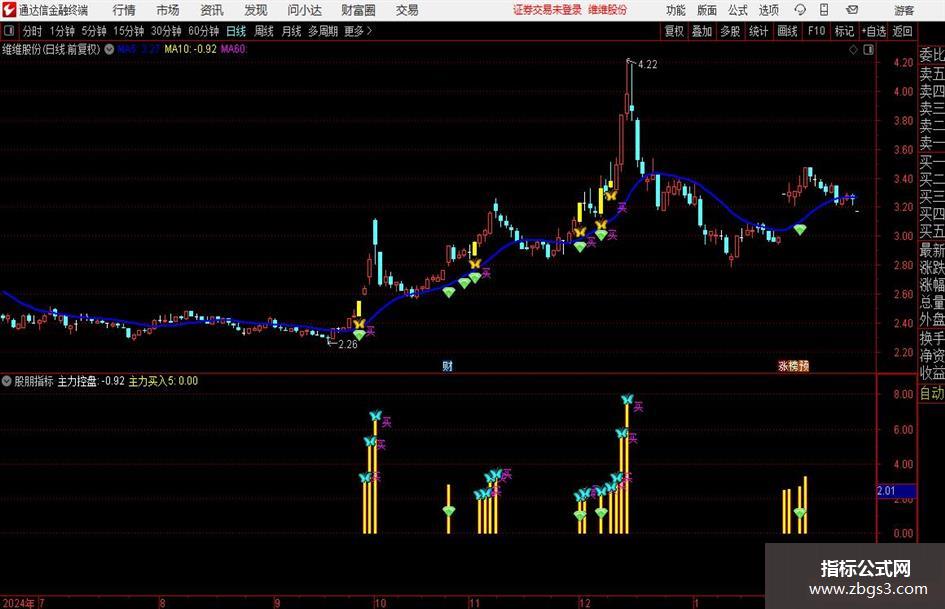The image size is (945, 609).
Task: Select the 日线 daily period tab
Action: pyautogui.click(x=236, y=31)
